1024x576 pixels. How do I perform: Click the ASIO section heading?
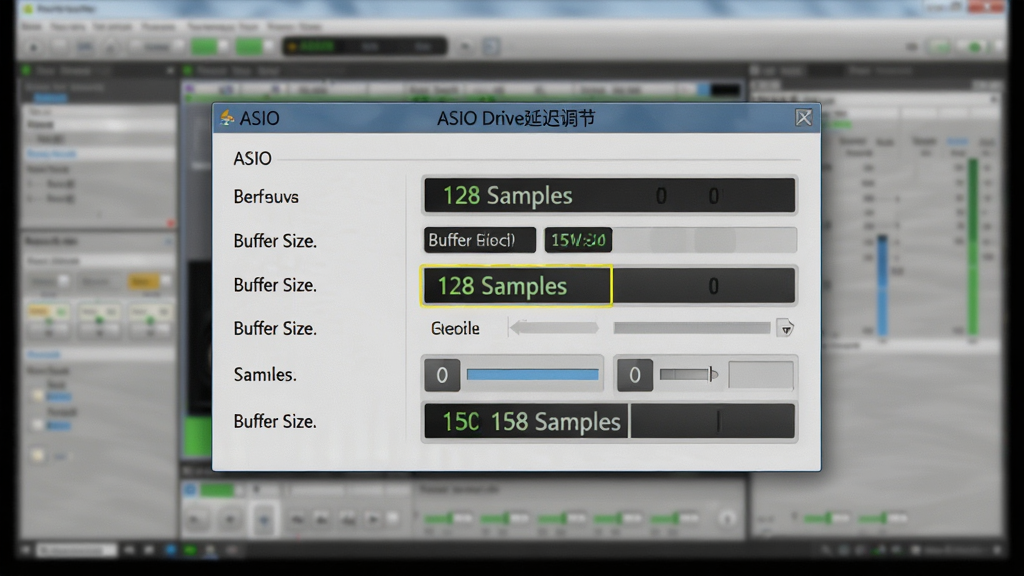coord(252,159)
